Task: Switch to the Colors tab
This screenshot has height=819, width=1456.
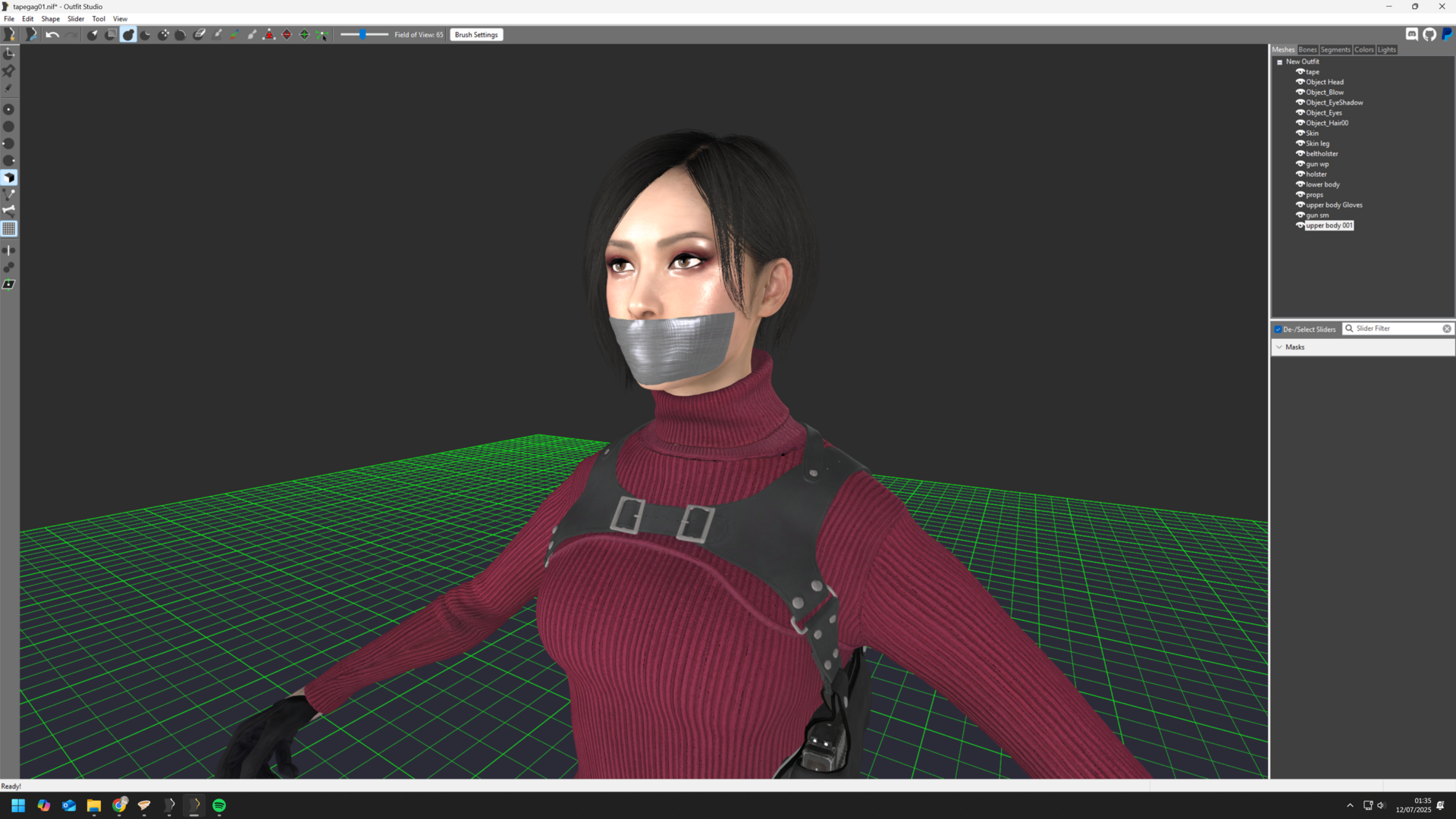Action: coord(1364,50)
